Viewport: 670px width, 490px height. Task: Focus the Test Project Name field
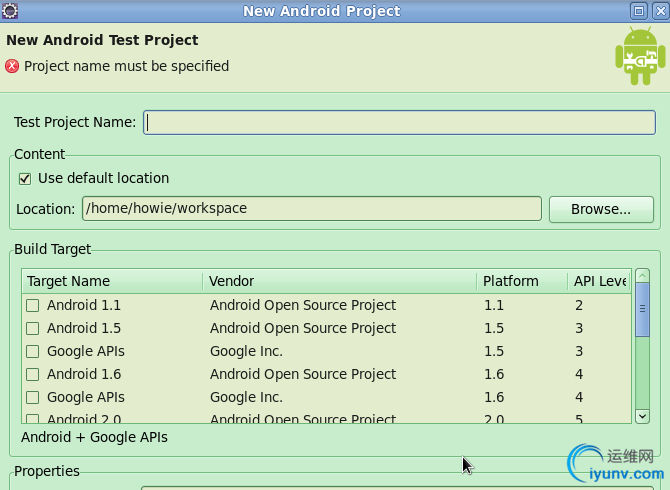399,123
